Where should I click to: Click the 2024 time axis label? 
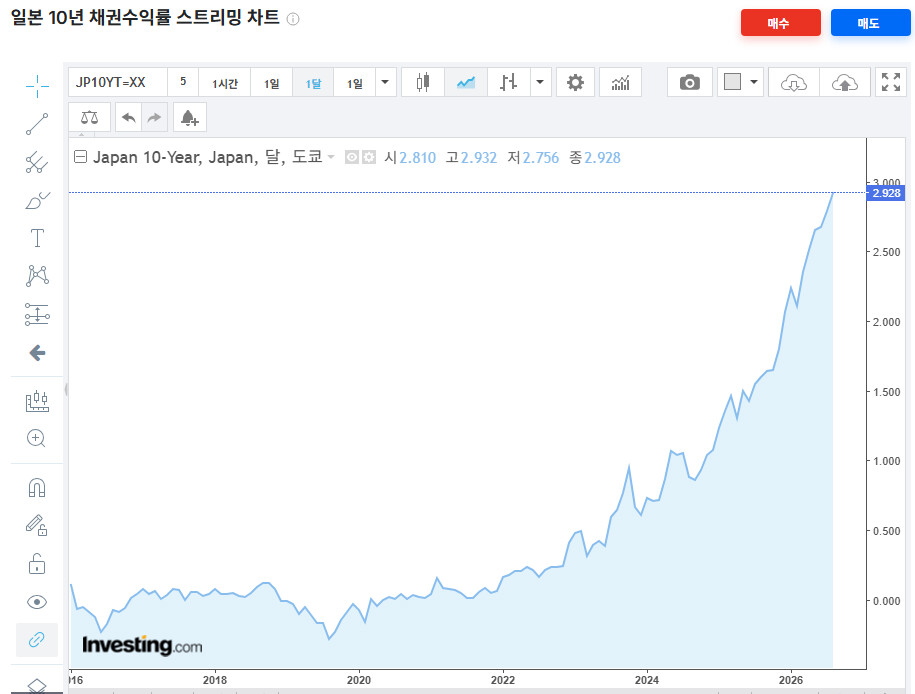coord(647,680)
